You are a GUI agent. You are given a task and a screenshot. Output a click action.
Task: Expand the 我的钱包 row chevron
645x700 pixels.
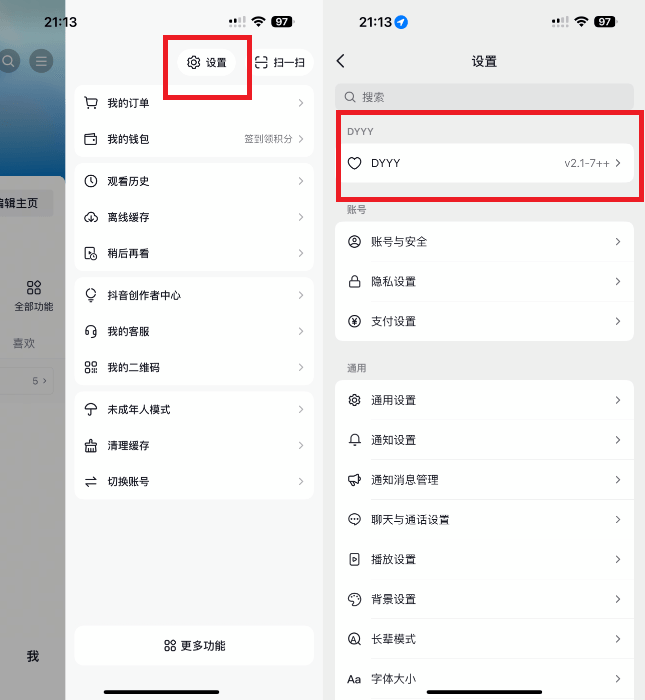click(x=301, y=139)
